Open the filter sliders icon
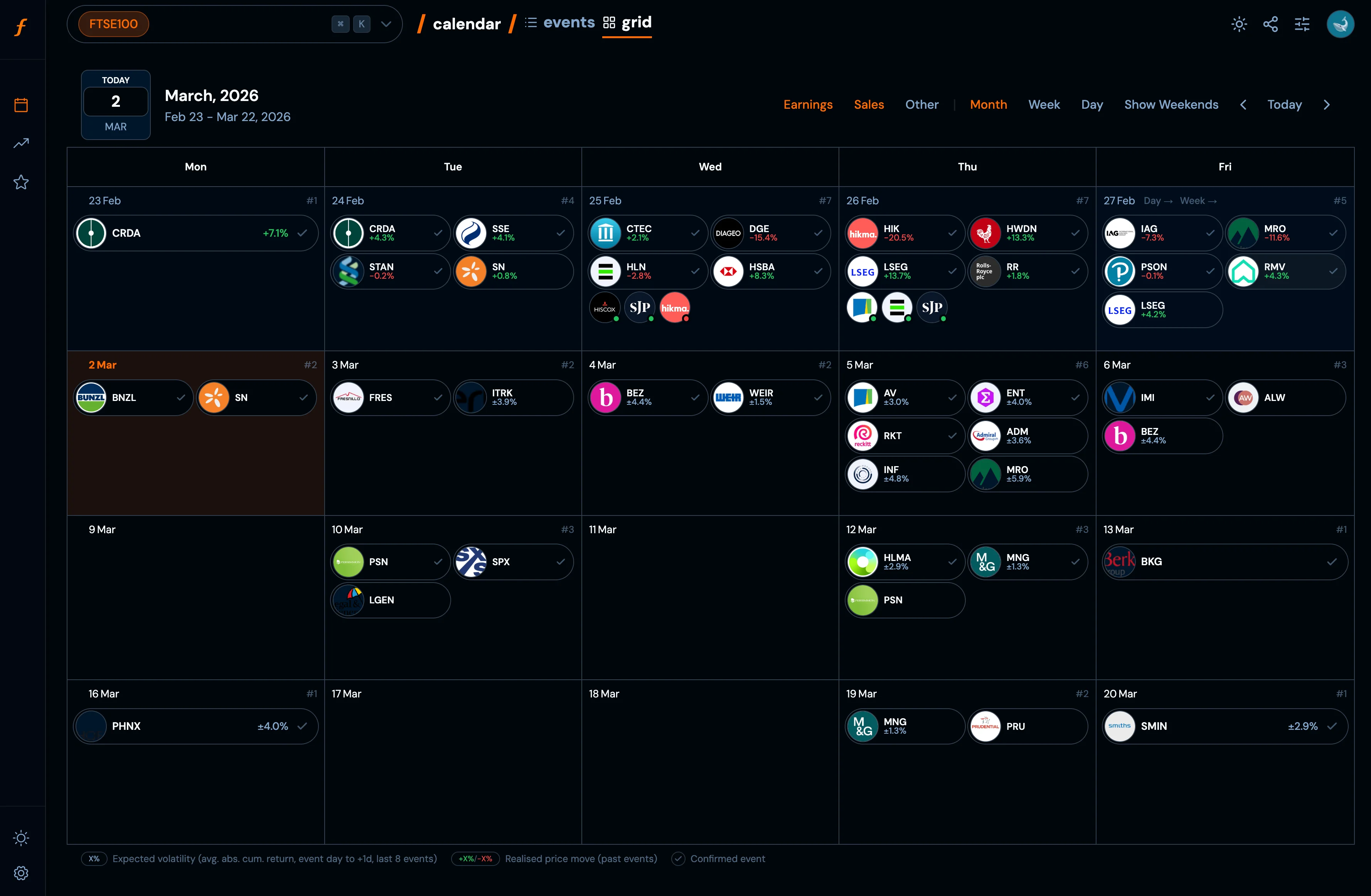 (x=1302, y=24)
